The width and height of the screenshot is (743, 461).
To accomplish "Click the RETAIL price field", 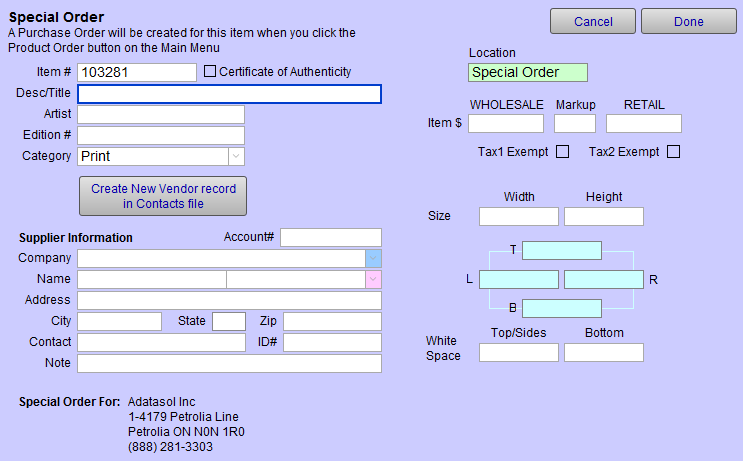I will [x=643, y=123].
